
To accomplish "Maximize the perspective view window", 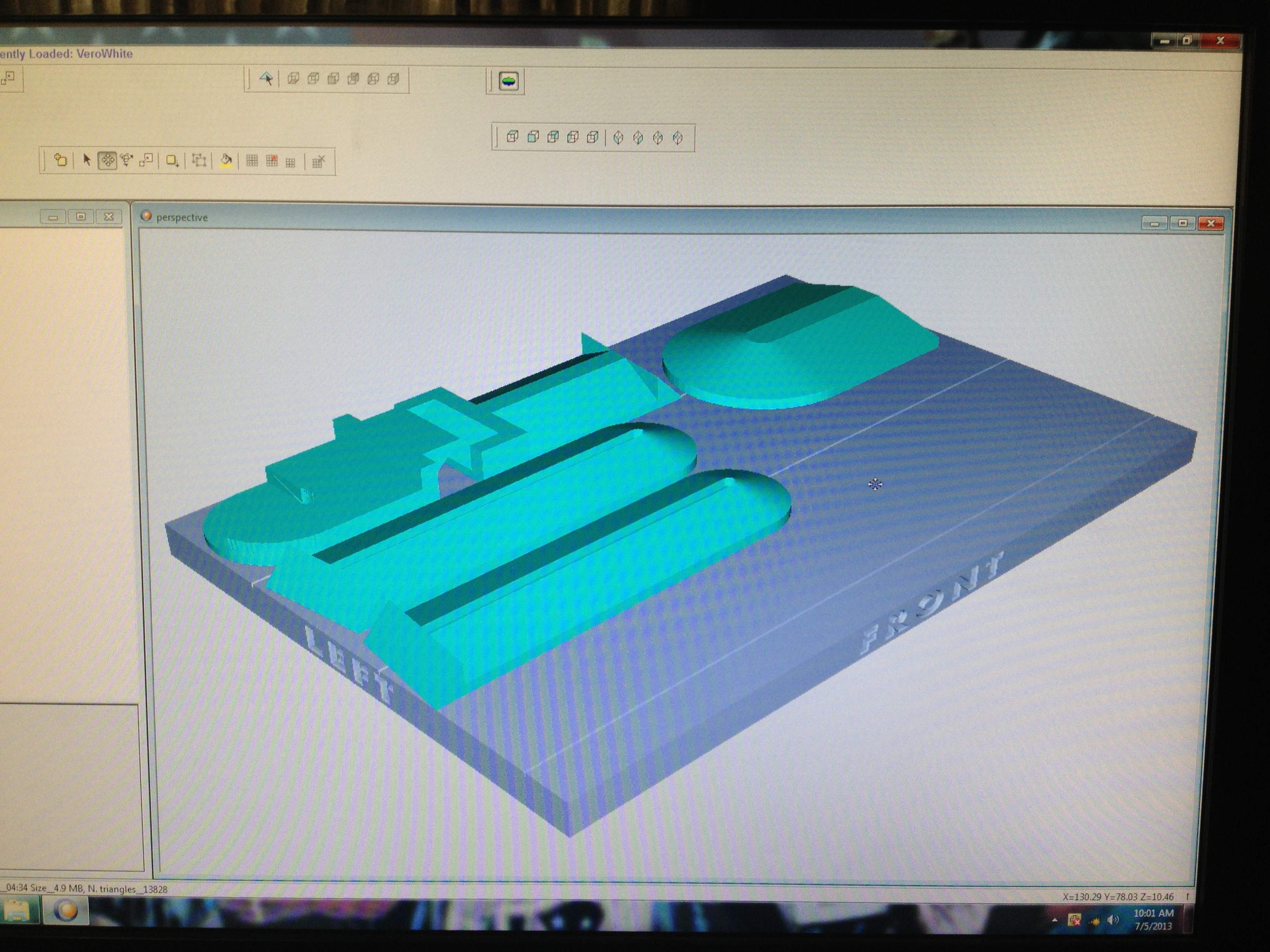I will (x=1183, y=223).
